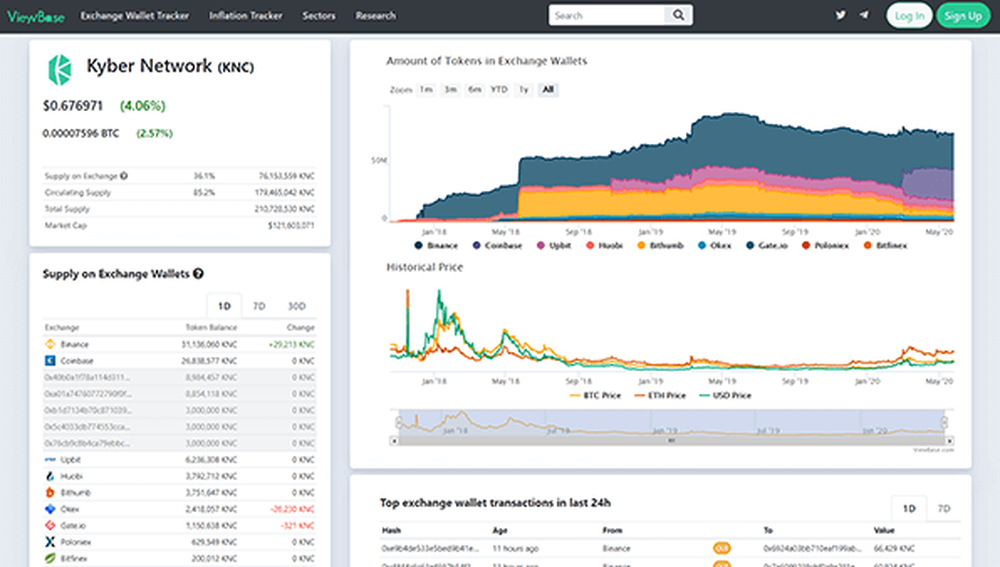
Task: Click the Circulating Supply row label
Action: pyautogui.click(x=78, y=193)
